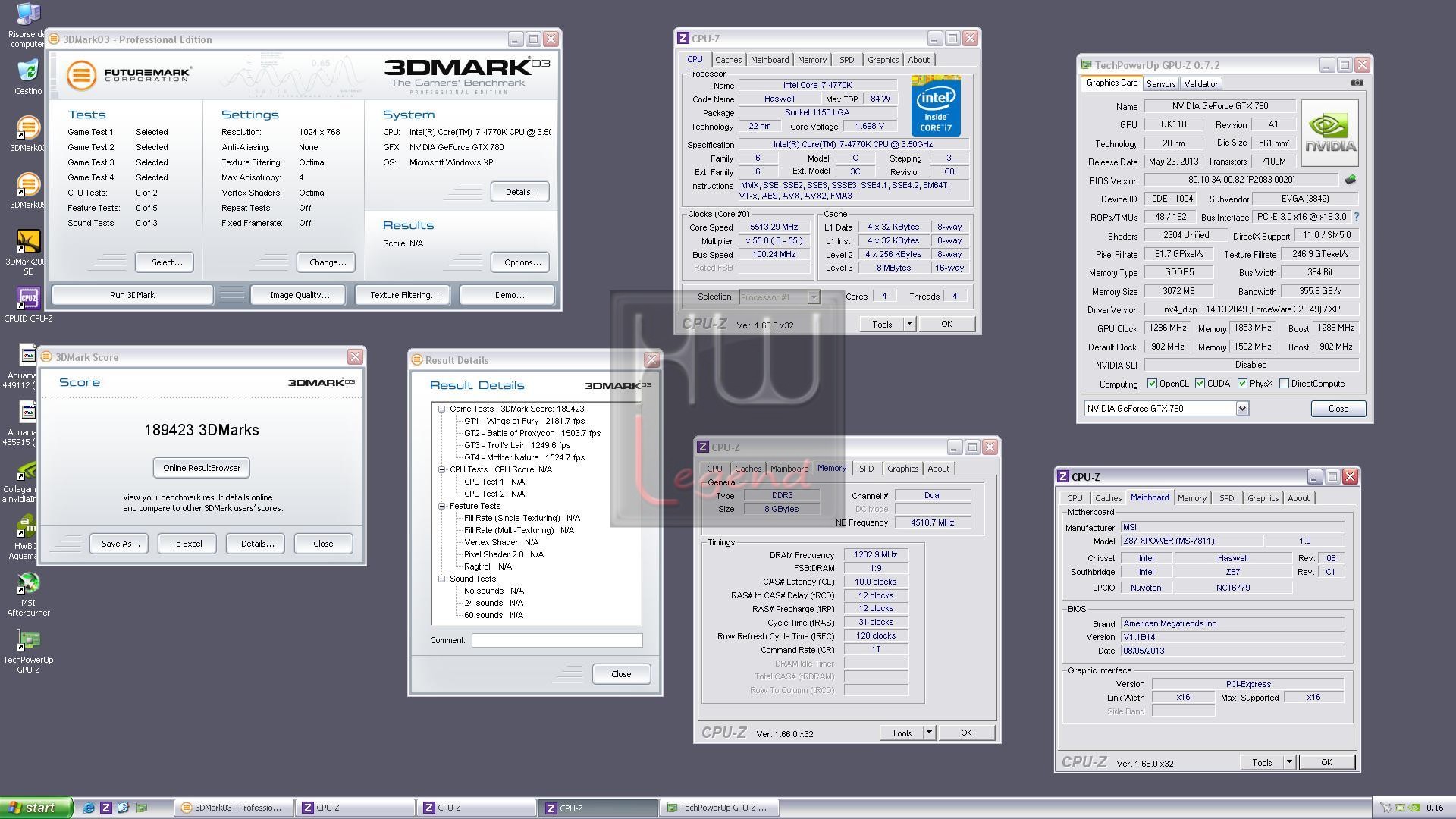The height and width of the screenshot is (819, 1456).
Task: Switch to About tab in top CPU-Z window
Action: click(x=918, y=60)
